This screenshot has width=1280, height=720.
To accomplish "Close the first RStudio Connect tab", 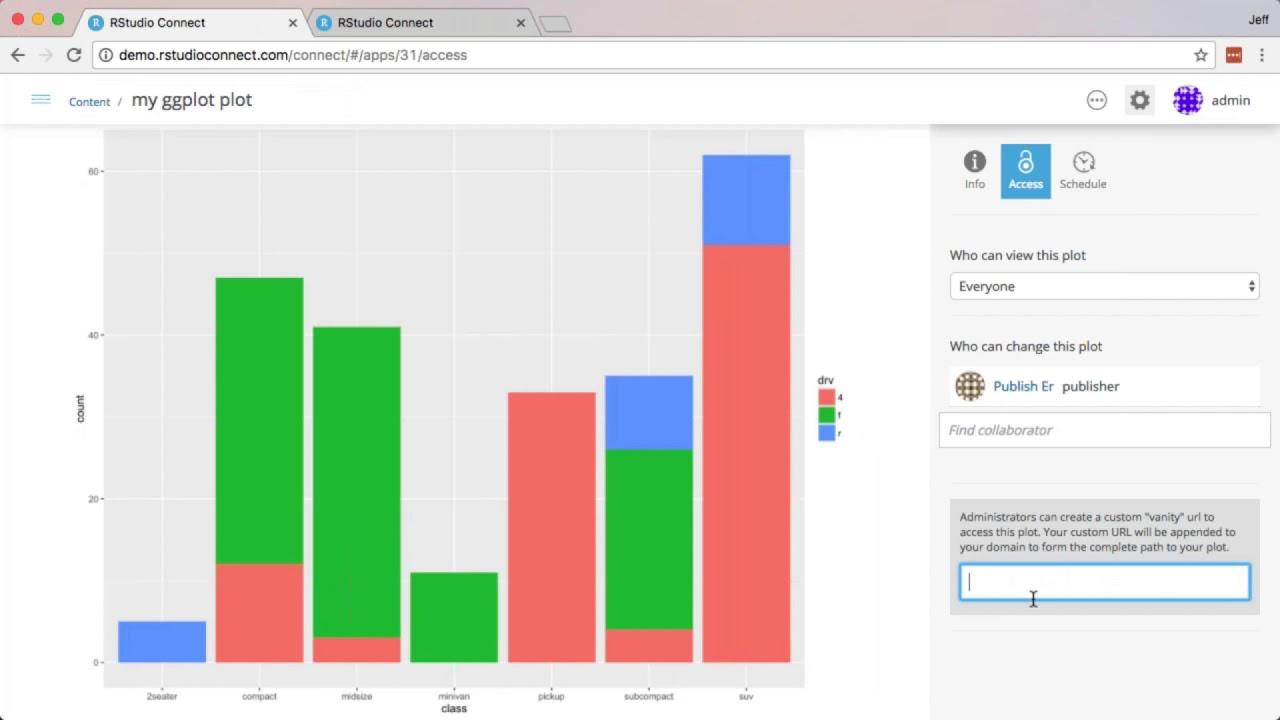I will click(293, 22).
